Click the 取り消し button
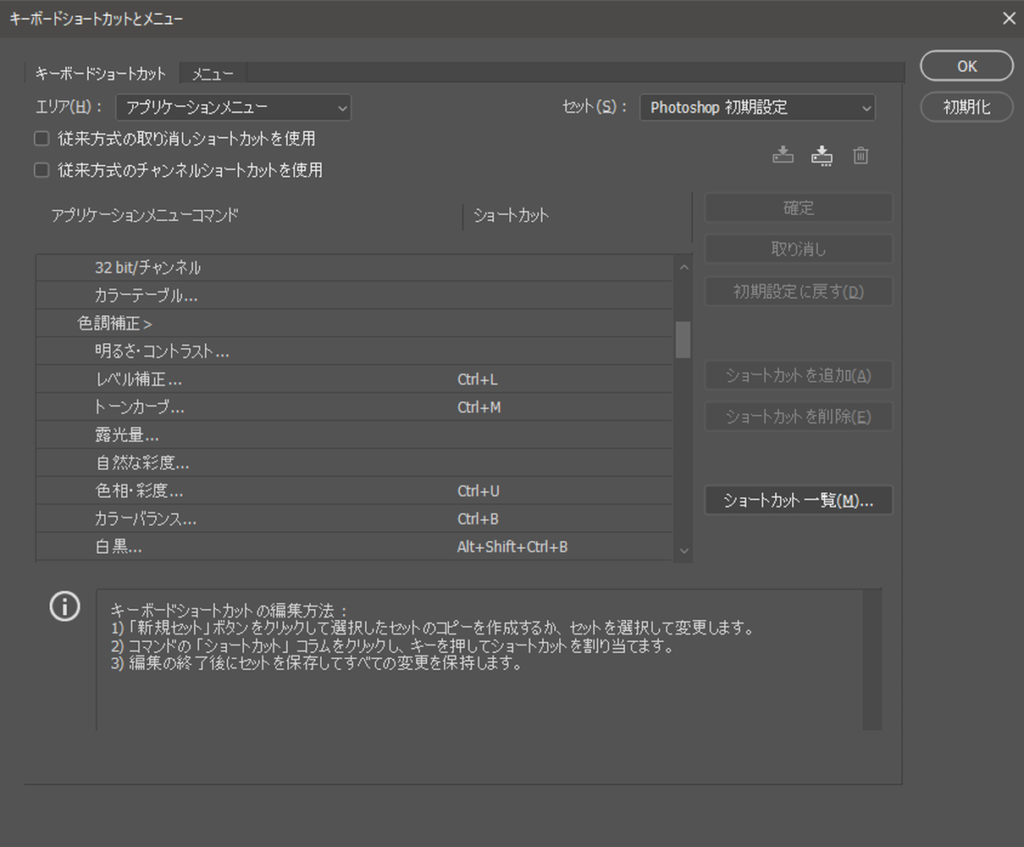 [798, 248]
